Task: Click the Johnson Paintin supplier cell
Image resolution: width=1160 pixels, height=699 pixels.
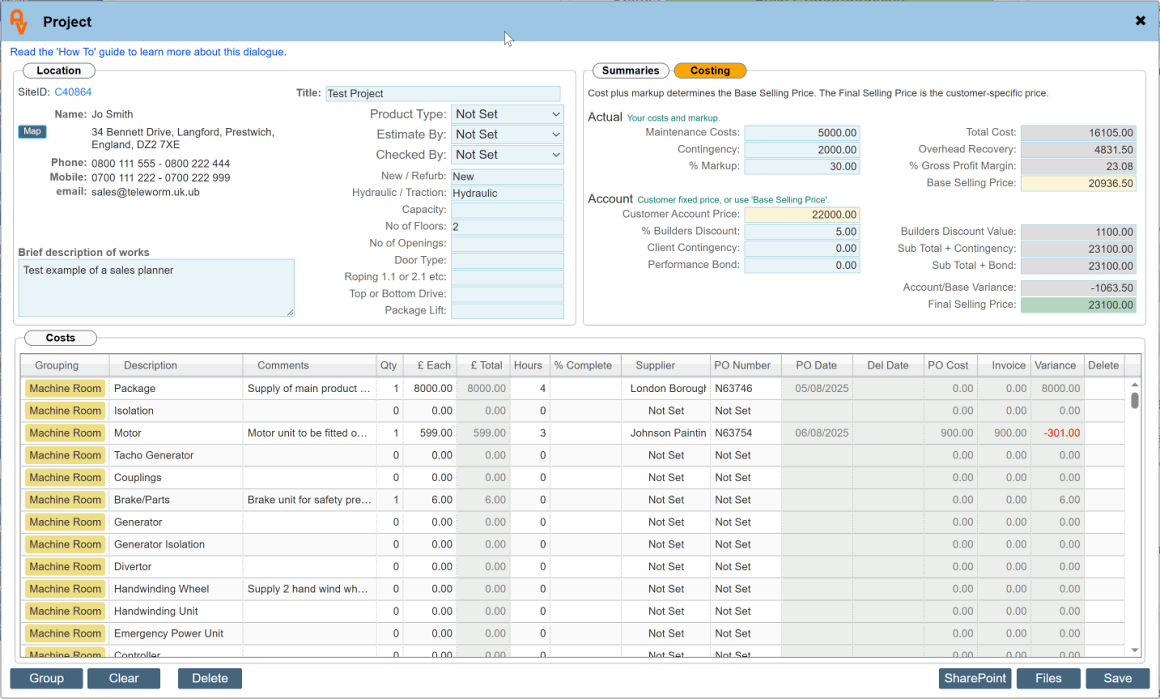Action: (x=666, y=433)
